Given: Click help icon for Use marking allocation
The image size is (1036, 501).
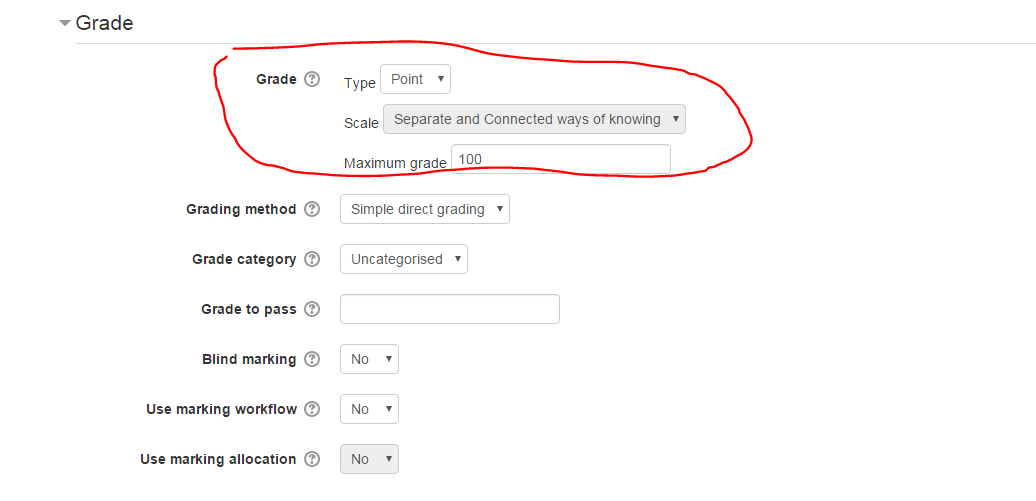Looking at the screenshot, I should [312, 459].
